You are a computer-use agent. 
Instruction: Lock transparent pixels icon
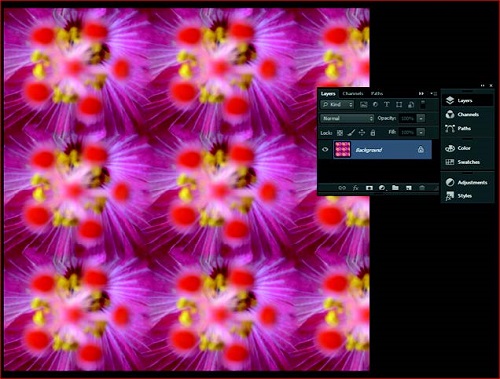point(340,133)
